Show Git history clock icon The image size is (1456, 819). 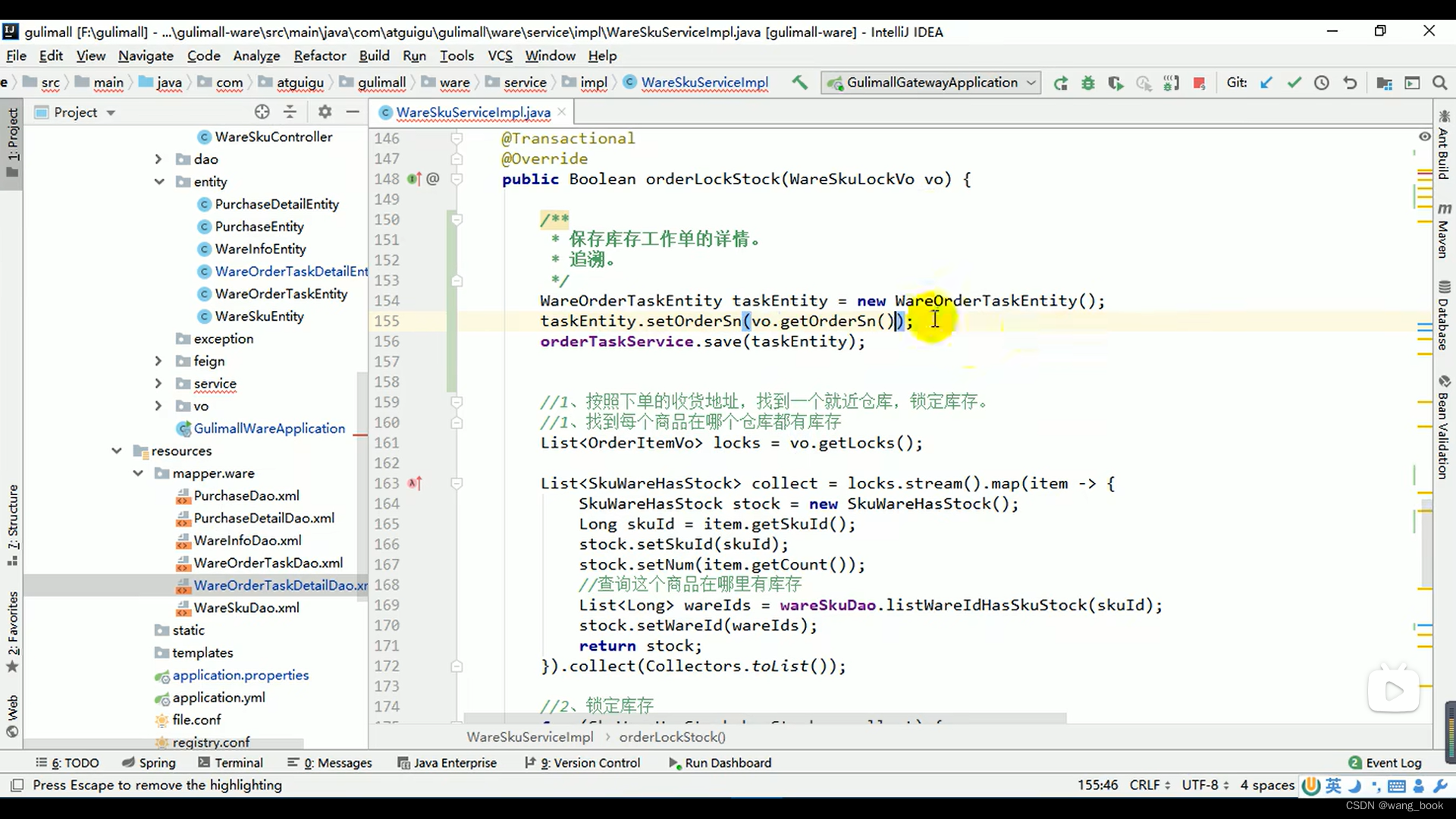pyautogui.click(x=1321, y=83)
